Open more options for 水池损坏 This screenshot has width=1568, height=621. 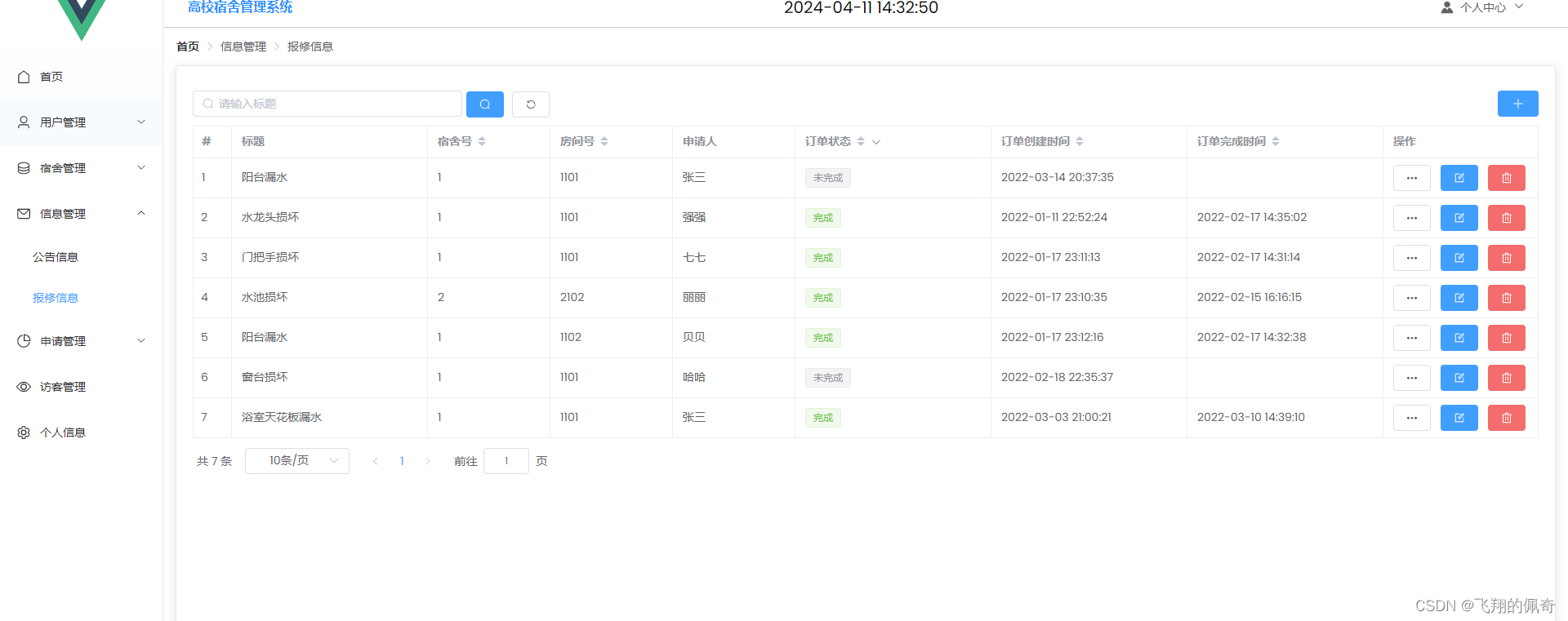click(1411, 298)
